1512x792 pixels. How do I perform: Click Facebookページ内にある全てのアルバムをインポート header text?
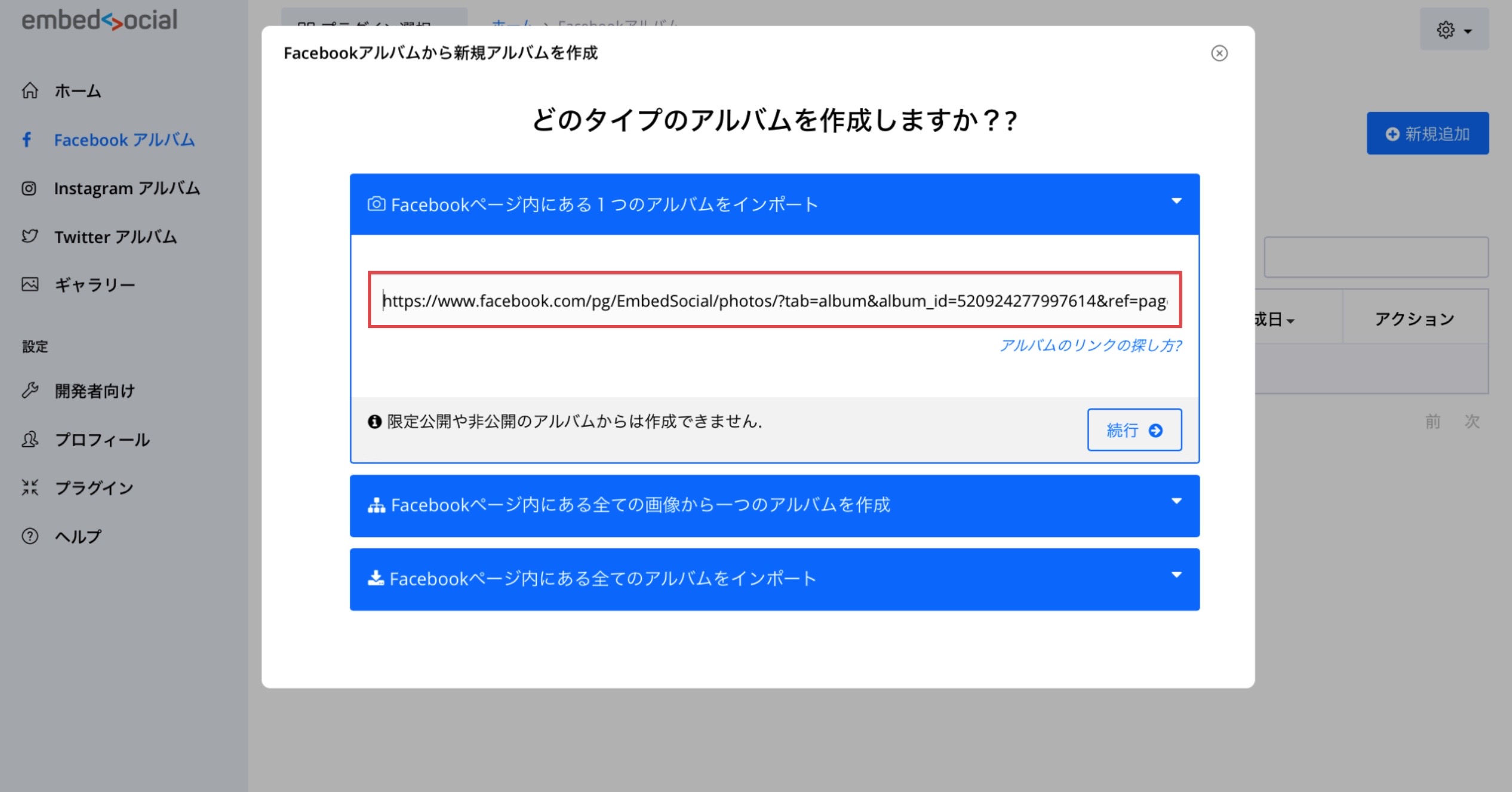tap(603, 579)
